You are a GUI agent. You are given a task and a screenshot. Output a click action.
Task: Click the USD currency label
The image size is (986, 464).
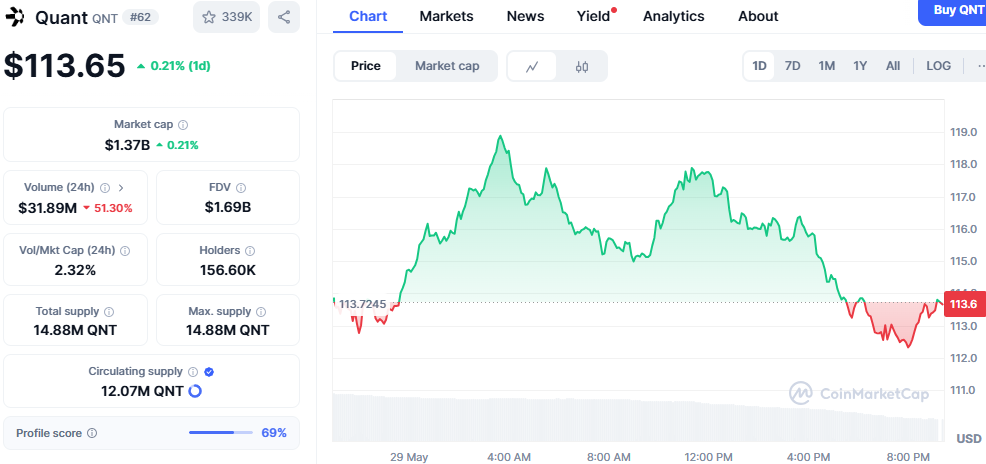[968, 438]
